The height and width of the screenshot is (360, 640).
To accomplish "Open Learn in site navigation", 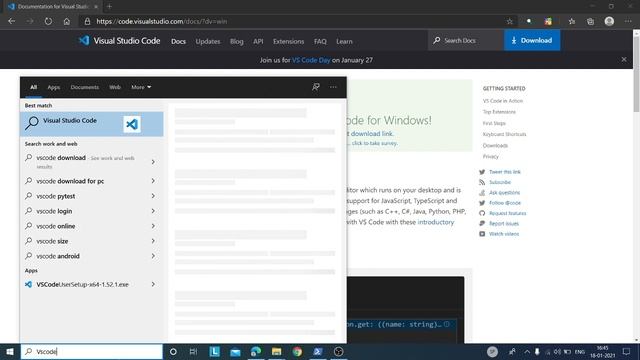I will pyautogui.click(x=344, y=41).
